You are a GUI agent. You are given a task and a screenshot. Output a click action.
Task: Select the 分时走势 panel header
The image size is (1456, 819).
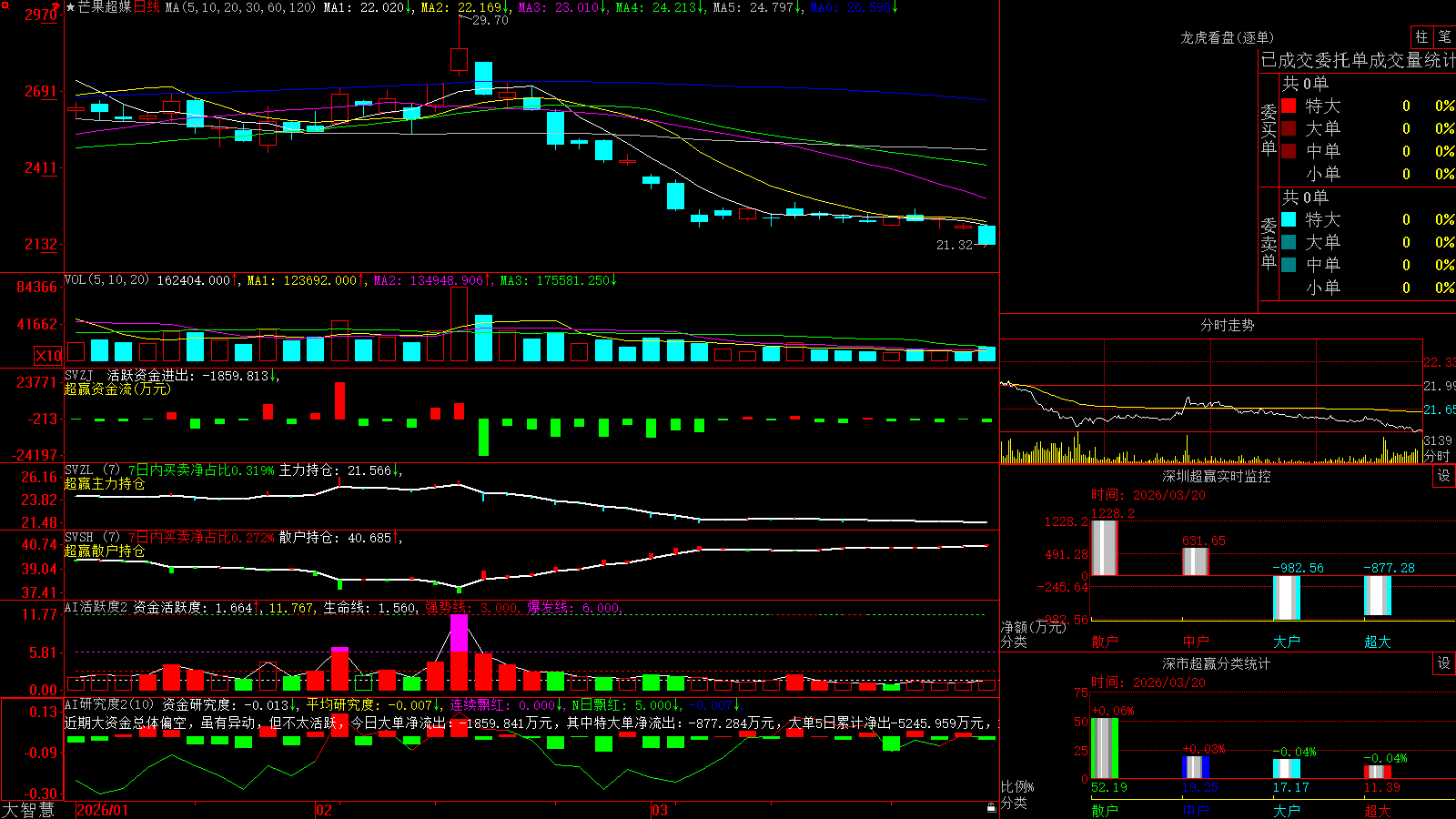point(1227,325)
